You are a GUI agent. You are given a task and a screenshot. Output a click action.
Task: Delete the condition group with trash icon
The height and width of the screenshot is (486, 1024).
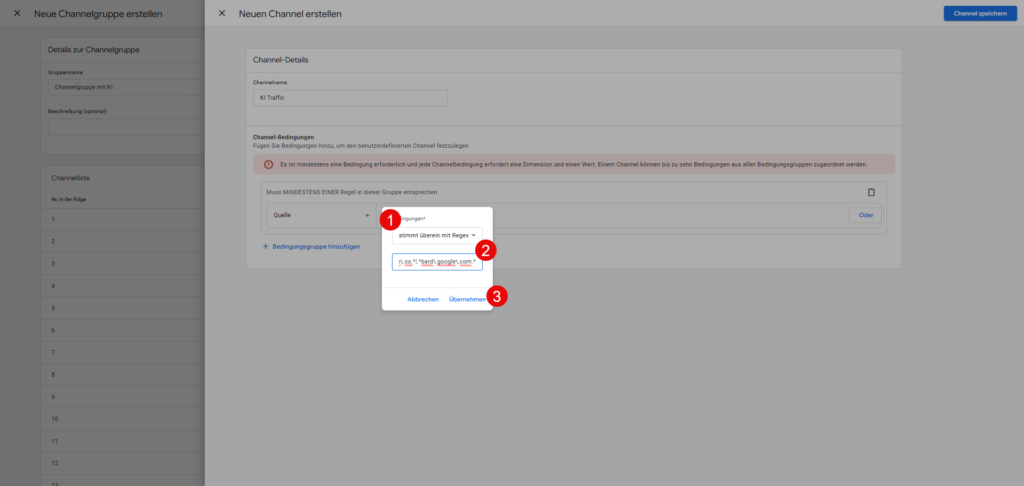coord(870,192)
